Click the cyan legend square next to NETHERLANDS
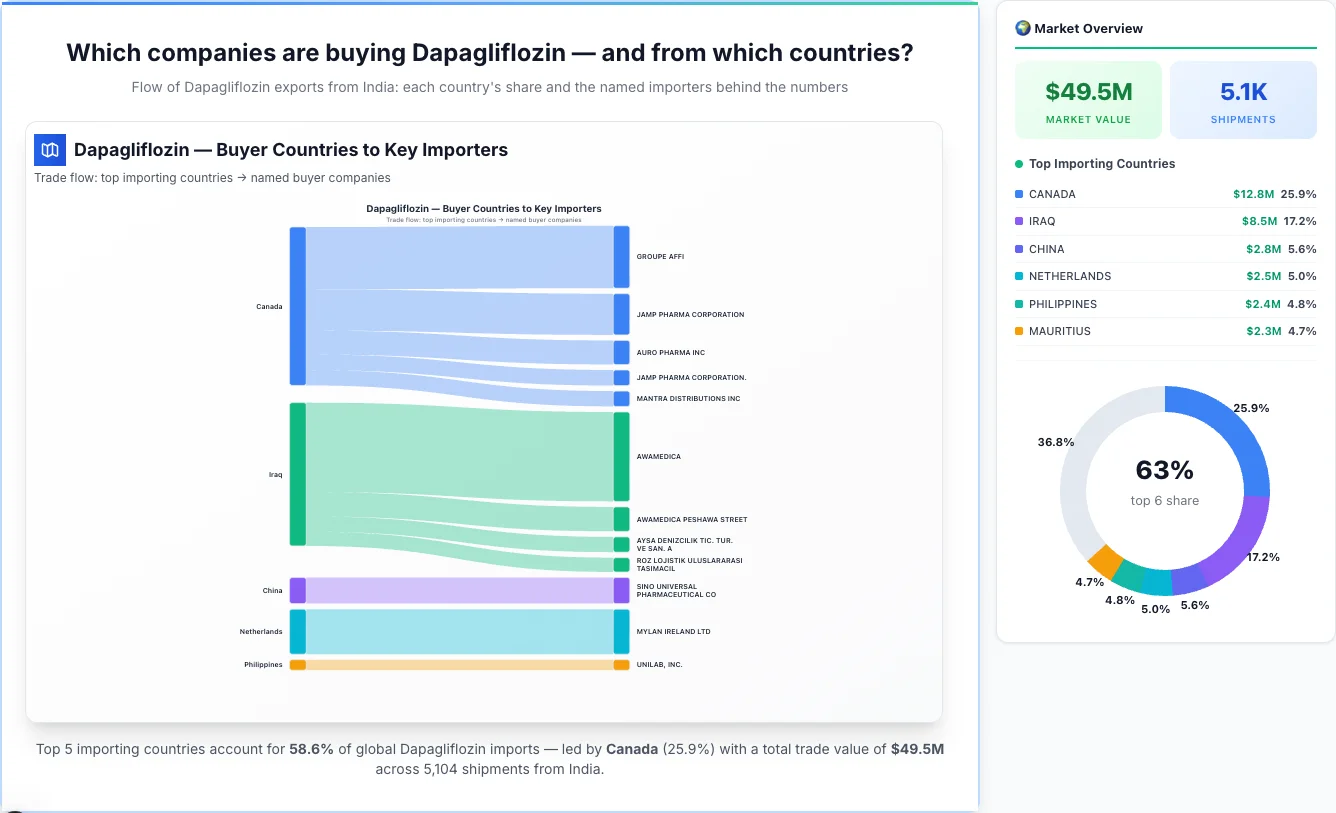1336x813 pixels. tap(1019, 276)
